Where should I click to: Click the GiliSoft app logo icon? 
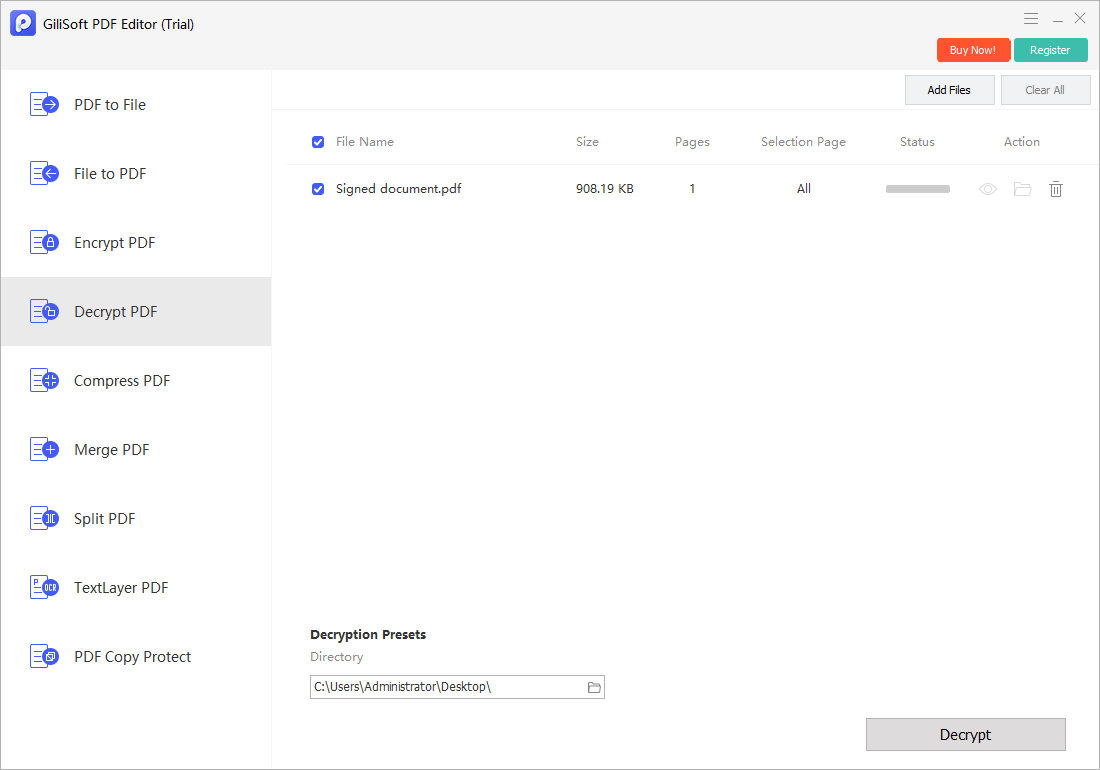pyautogui.click(x=22, y=23)
